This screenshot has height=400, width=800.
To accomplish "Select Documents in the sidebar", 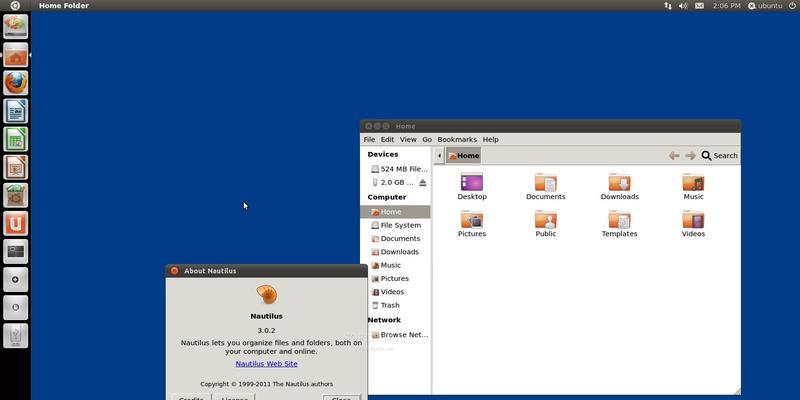I will point(395,238).
